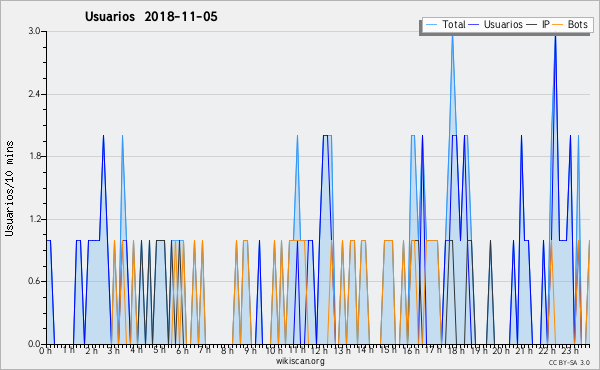Click the '21 h' x-axis label

524,350
